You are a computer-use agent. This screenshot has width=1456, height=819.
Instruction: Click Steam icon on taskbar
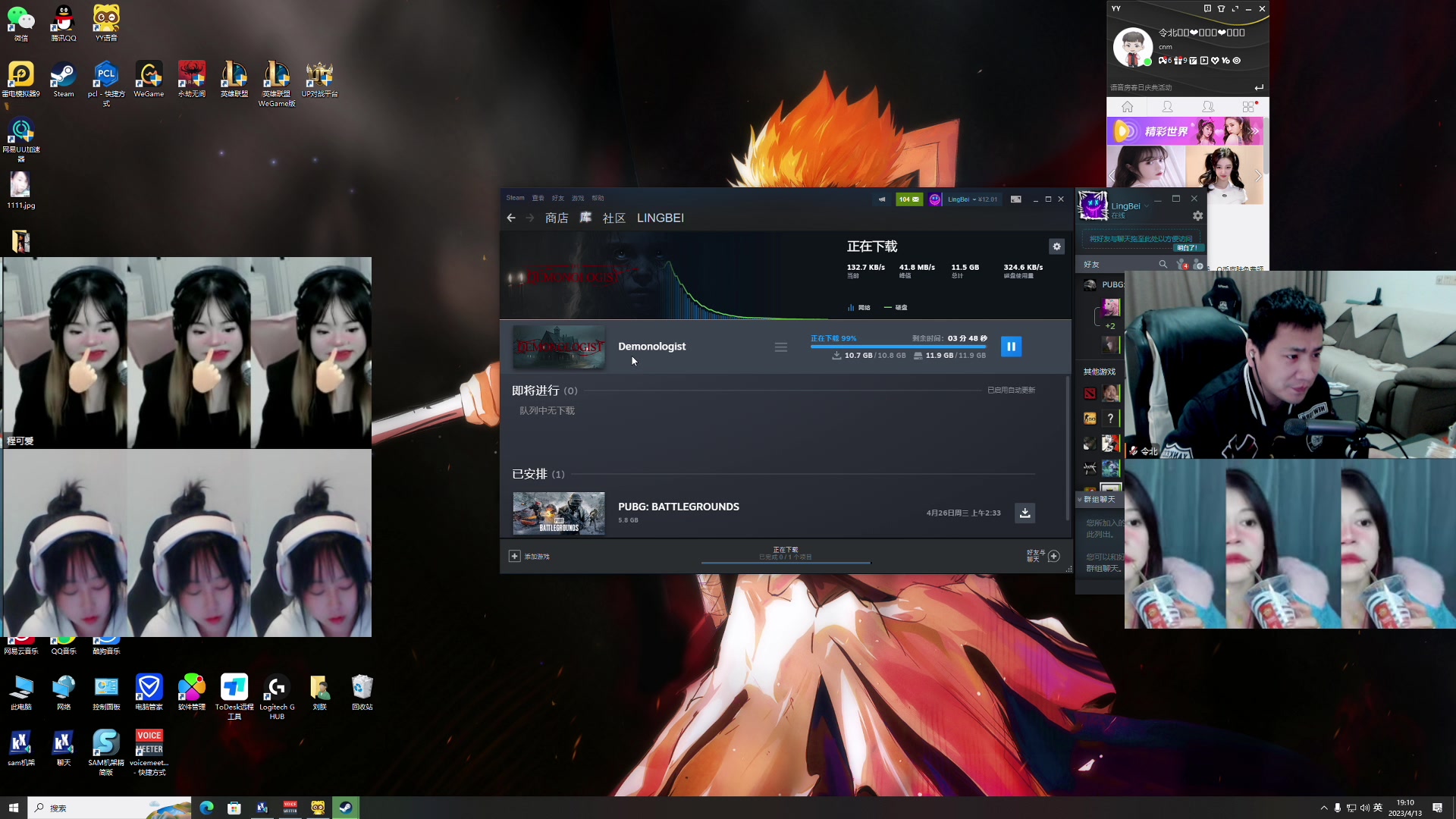tap(345, 808)
